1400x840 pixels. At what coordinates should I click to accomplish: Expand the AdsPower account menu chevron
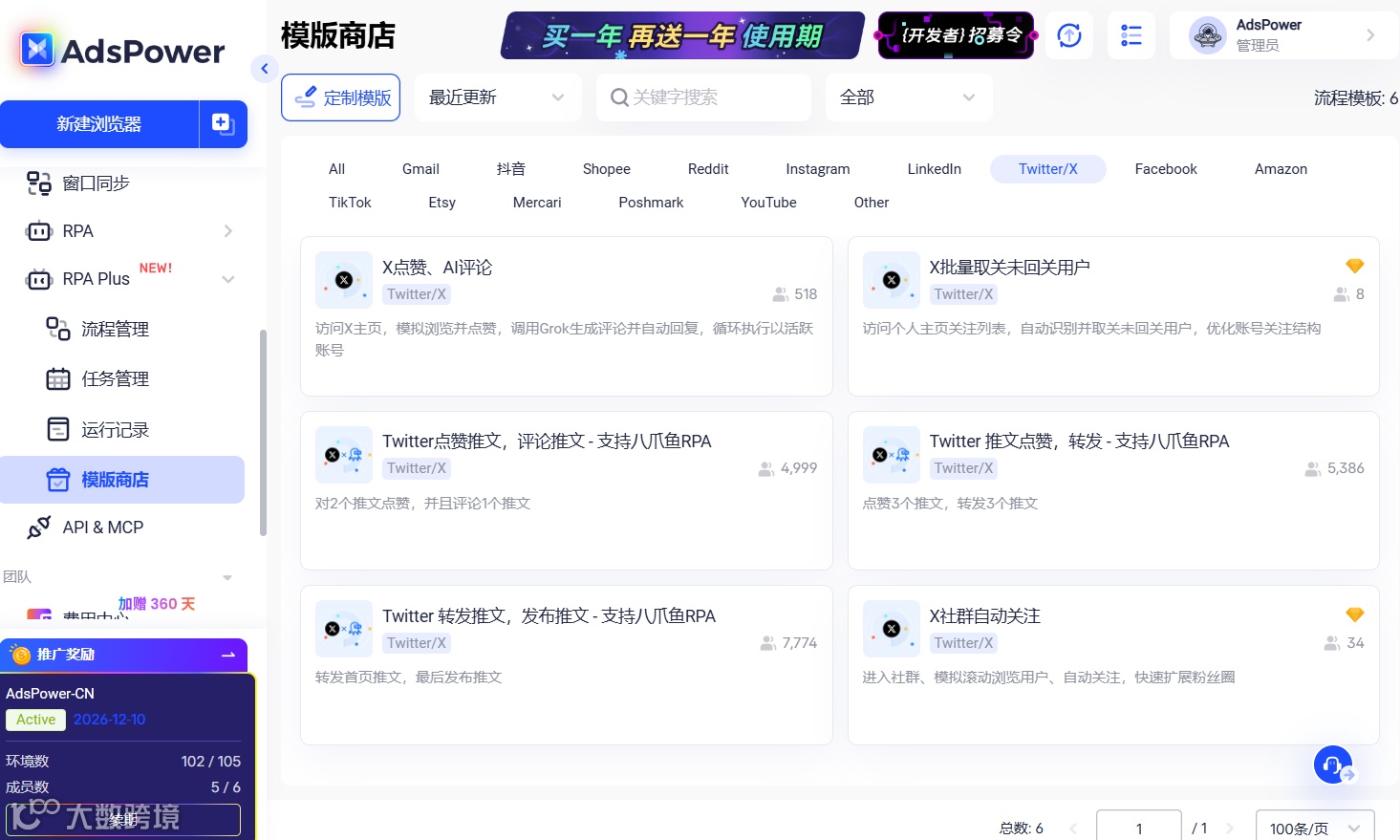pyautogui.click(x=1370, y=35)
